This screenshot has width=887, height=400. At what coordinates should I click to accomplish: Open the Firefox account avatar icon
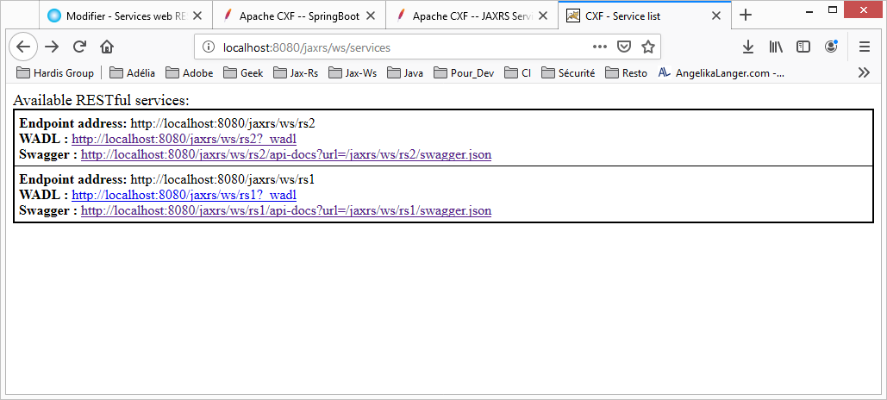(x=831, y=47)
